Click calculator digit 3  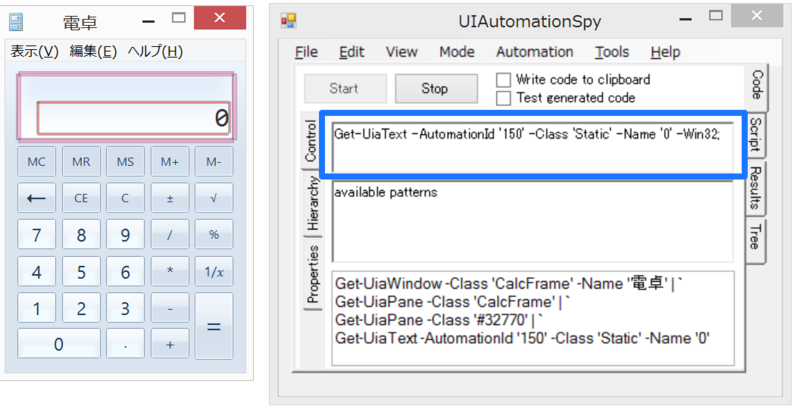pos(126,308)
